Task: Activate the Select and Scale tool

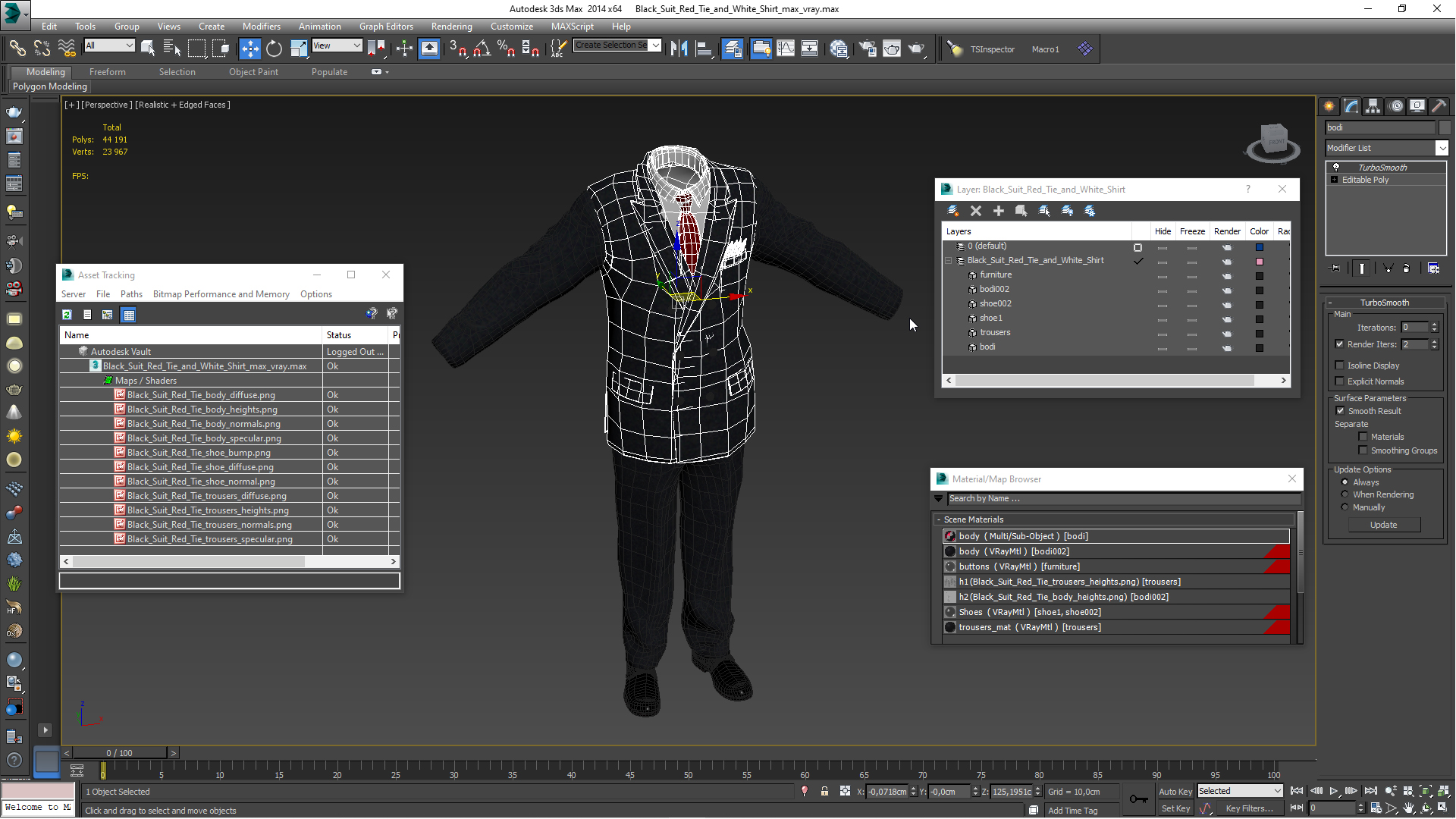Action: 299,49
